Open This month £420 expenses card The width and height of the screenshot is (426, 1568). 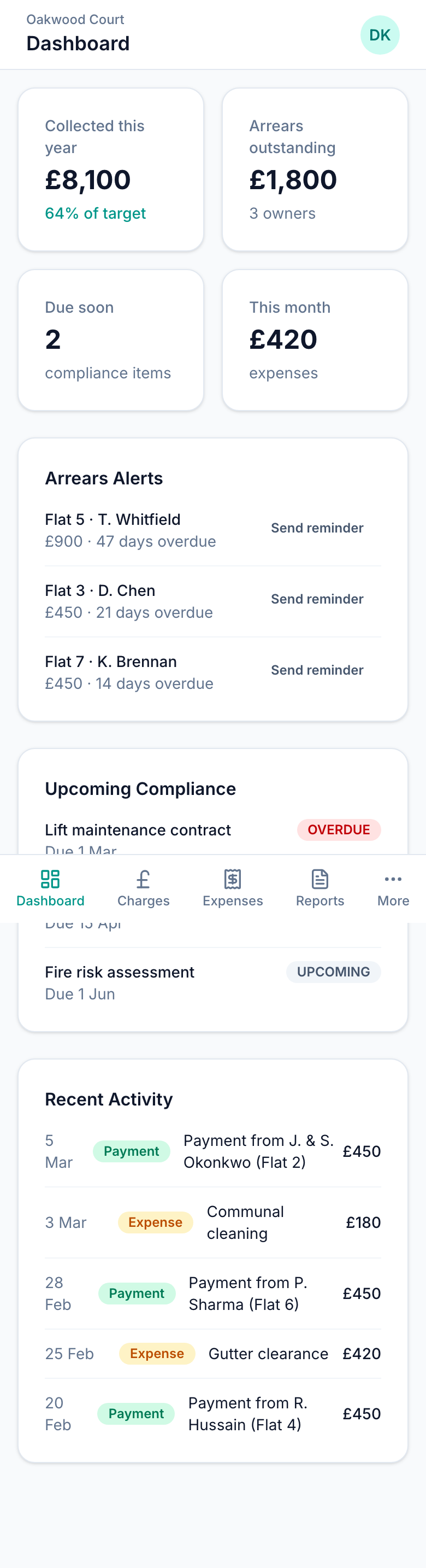(315, 340)
